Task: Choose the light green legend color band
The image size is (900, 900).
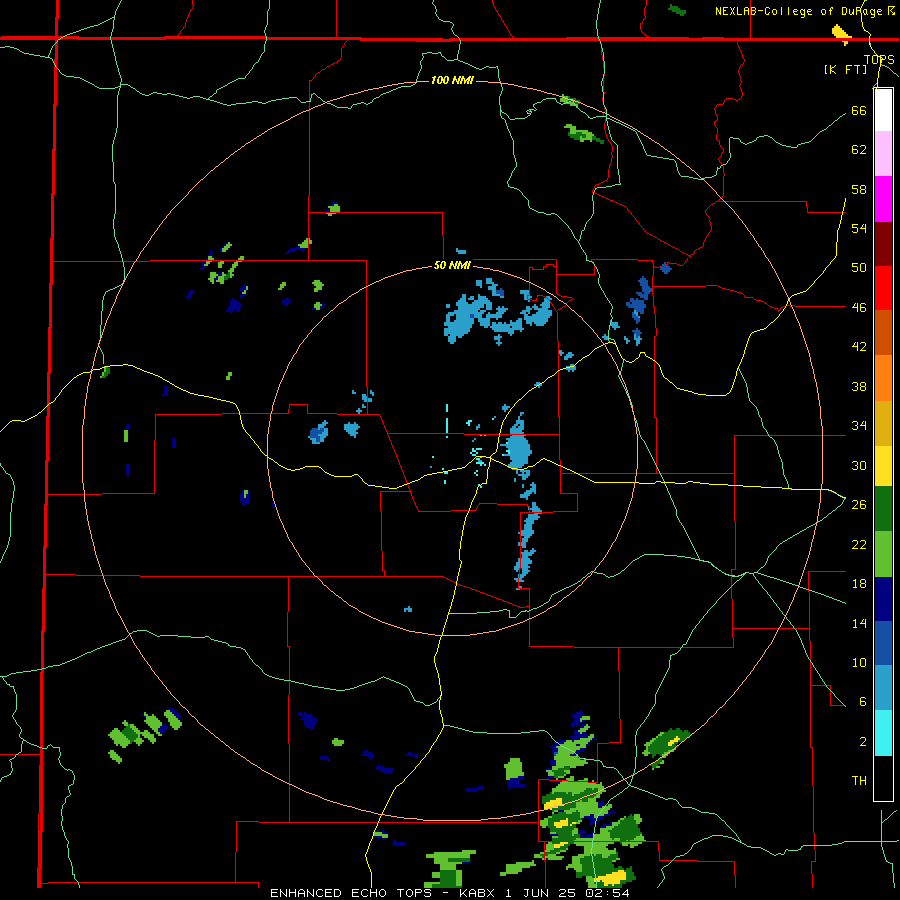Action: [883, 554]
